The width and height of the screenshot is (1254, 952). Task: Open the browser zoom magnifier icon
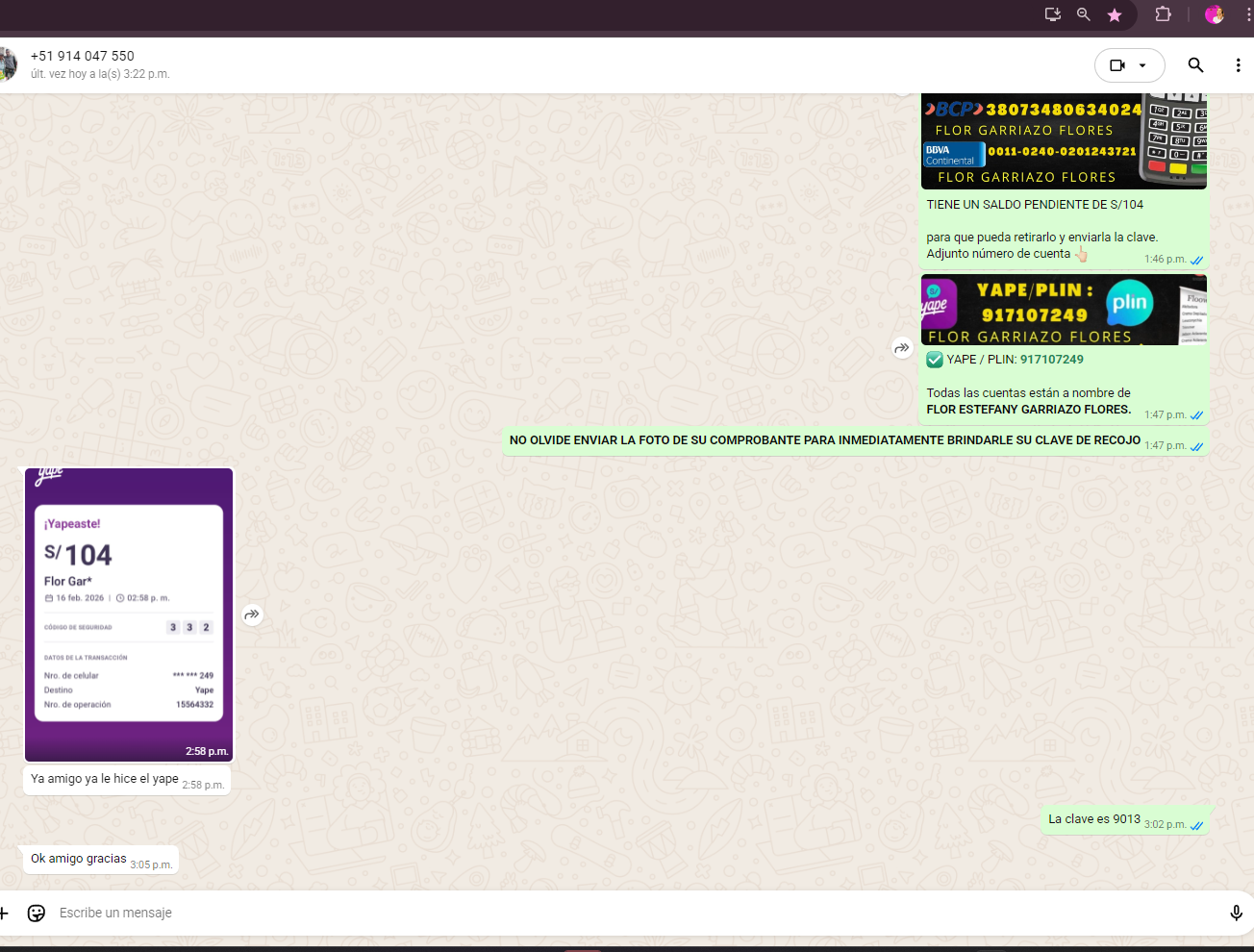pos(1084,14)
